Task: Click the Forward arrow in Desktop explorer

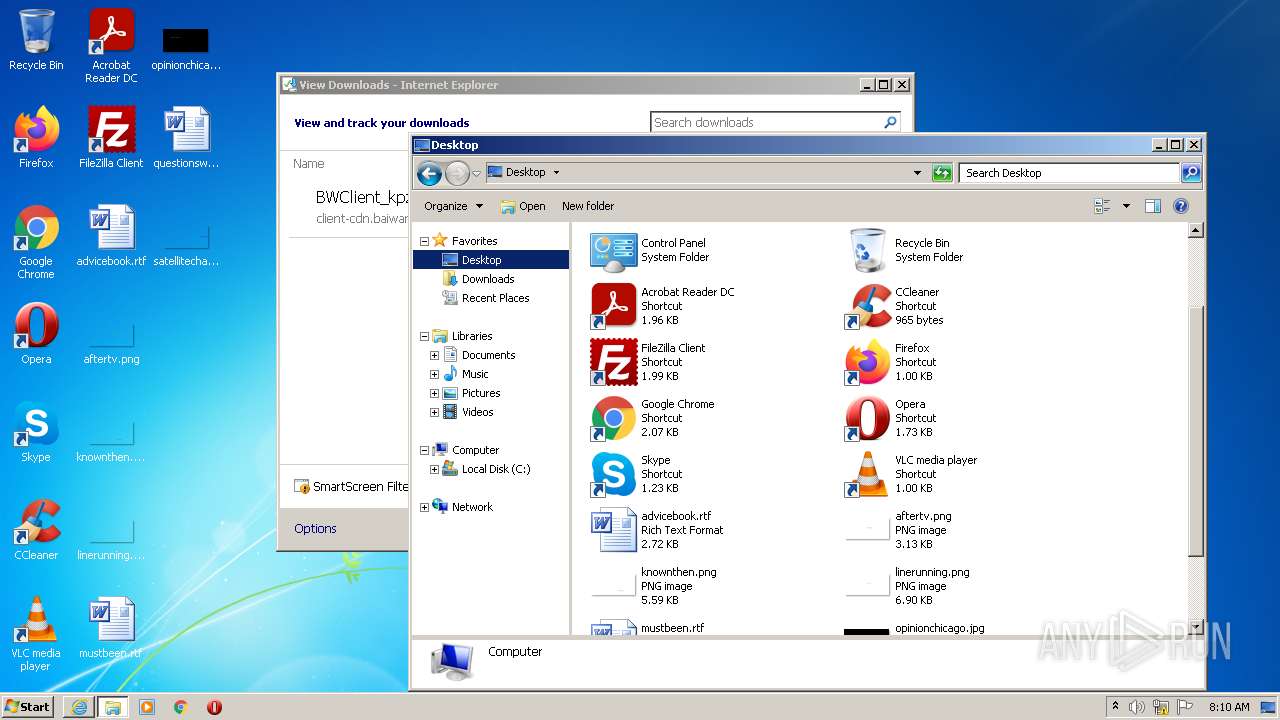Action: pyautogui.click(x=457, y=173)
